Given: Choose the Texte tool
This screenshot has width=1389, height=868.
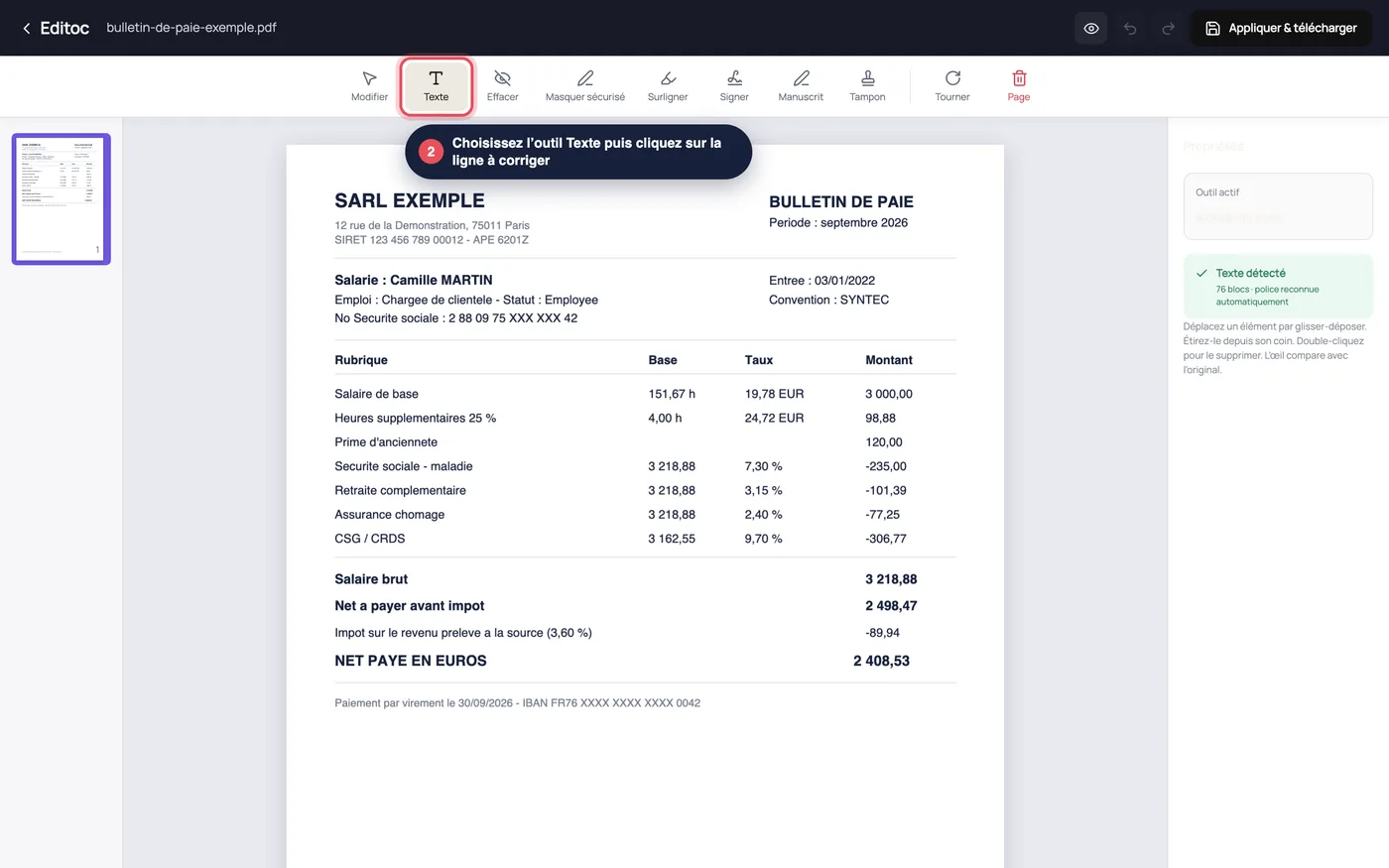Looking at the screenshot, I should pyautogui.click(x=436, y=86).
